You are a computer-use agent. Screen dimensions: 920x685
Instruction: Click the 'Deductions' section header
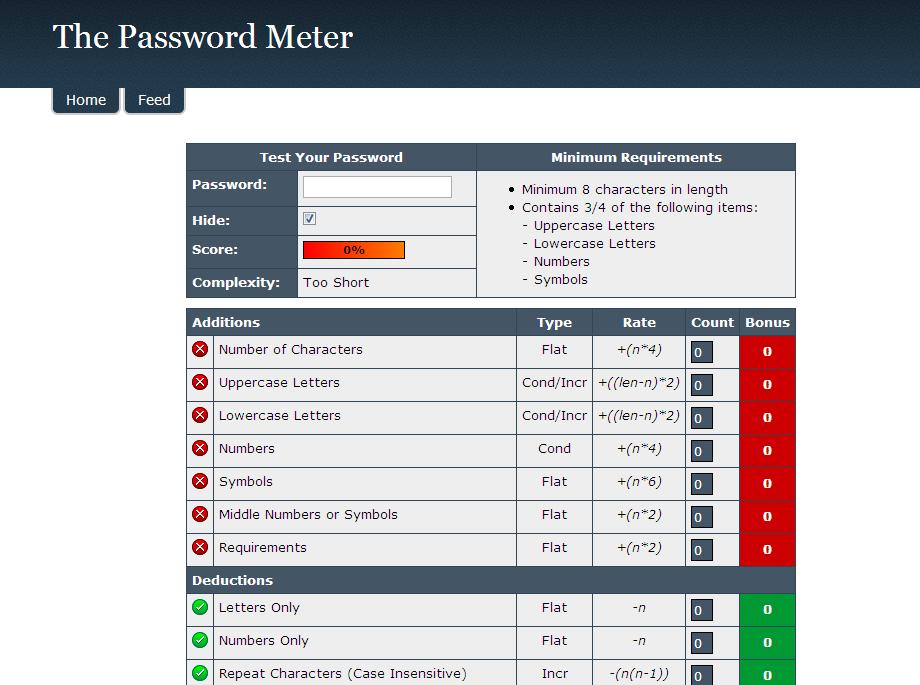[x=232, y=580]
